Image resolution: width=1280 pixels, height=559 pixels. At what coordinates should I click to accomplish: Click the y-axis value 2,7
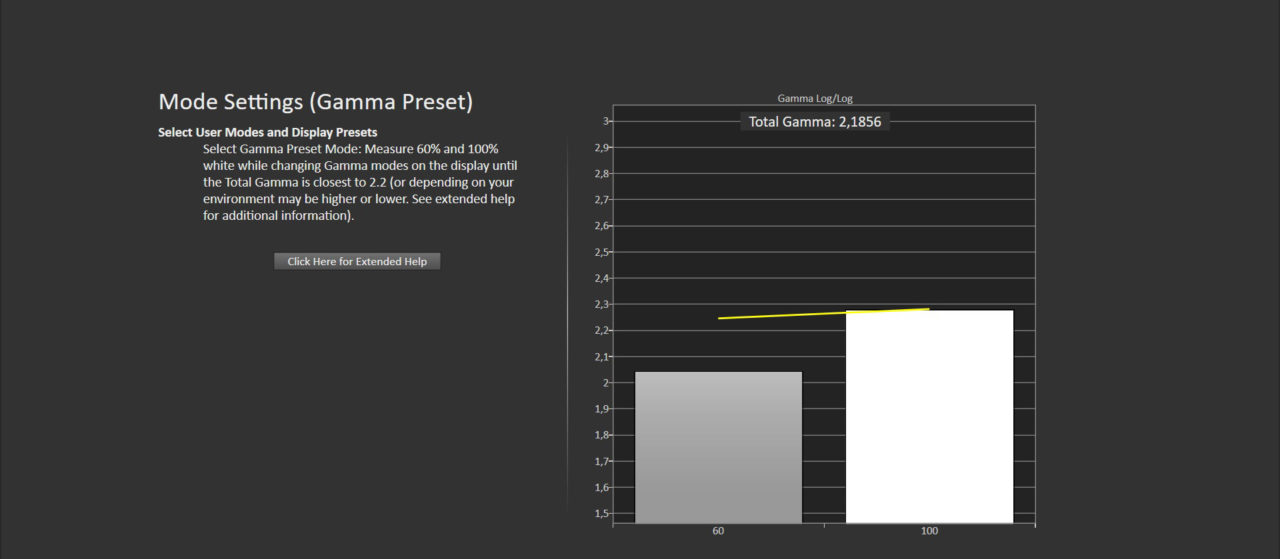(x=600, y=200)
